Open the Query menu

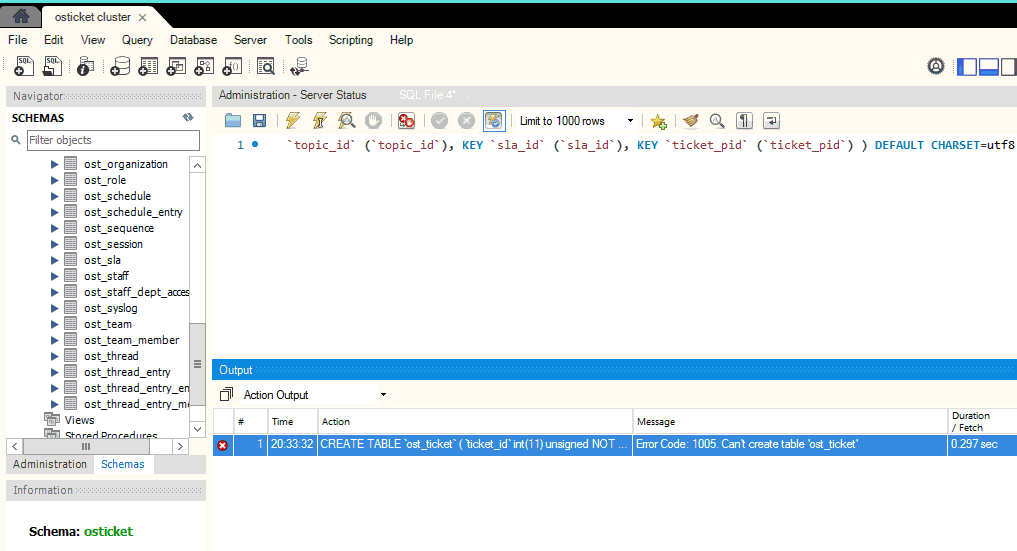pyautogui.click(x=137, y=40)
